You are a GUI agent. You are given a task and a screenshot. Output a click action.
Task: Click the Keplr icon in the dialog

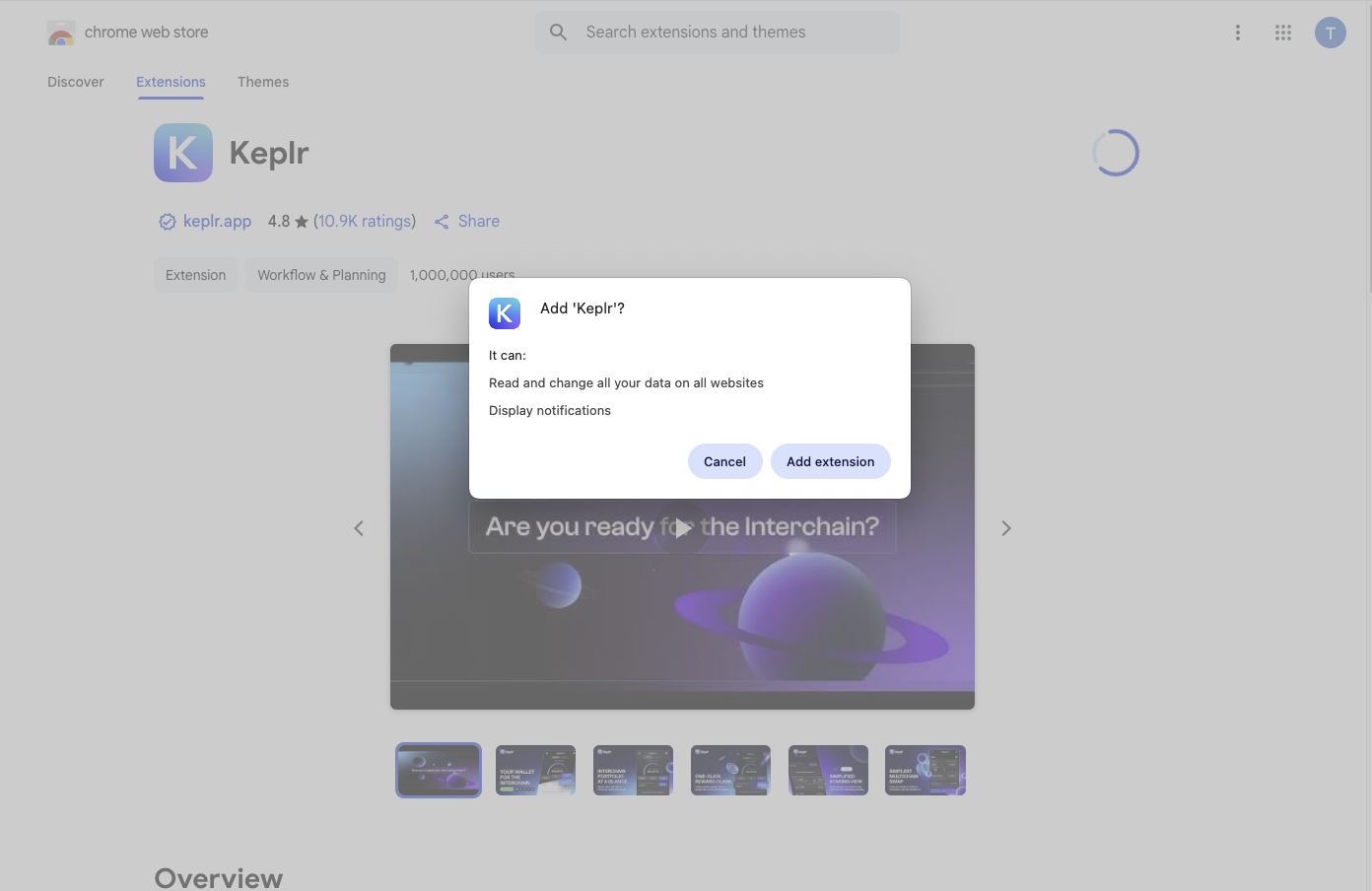tap(505, 313)
